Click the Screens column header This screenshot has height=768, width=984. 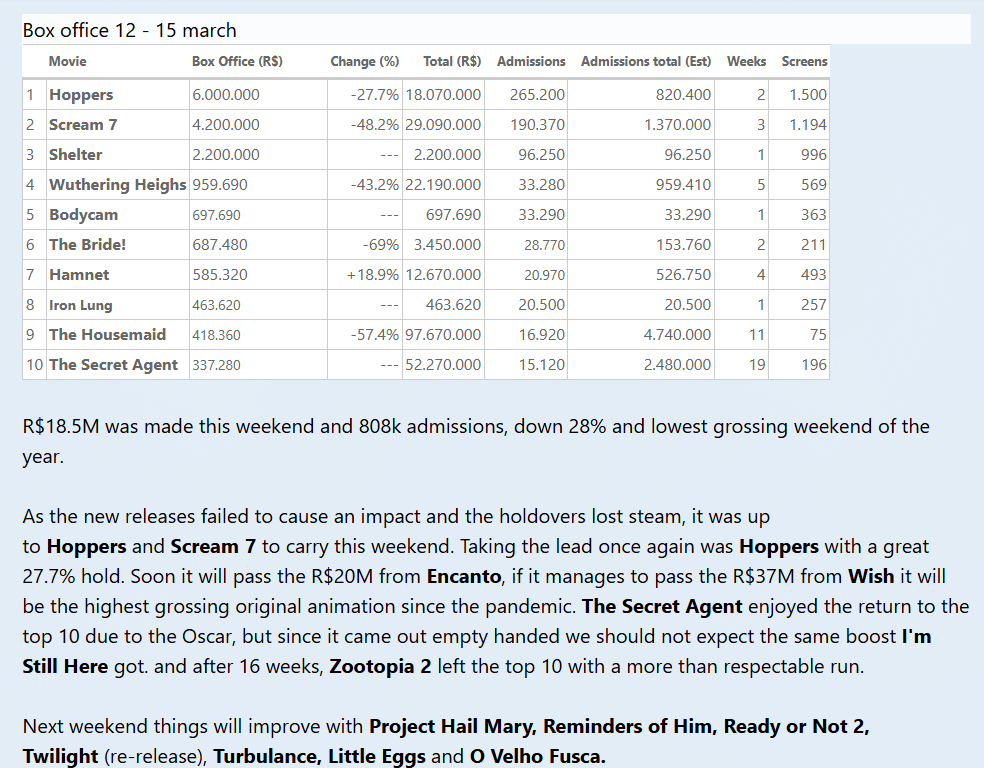click(x=804, y=61)
